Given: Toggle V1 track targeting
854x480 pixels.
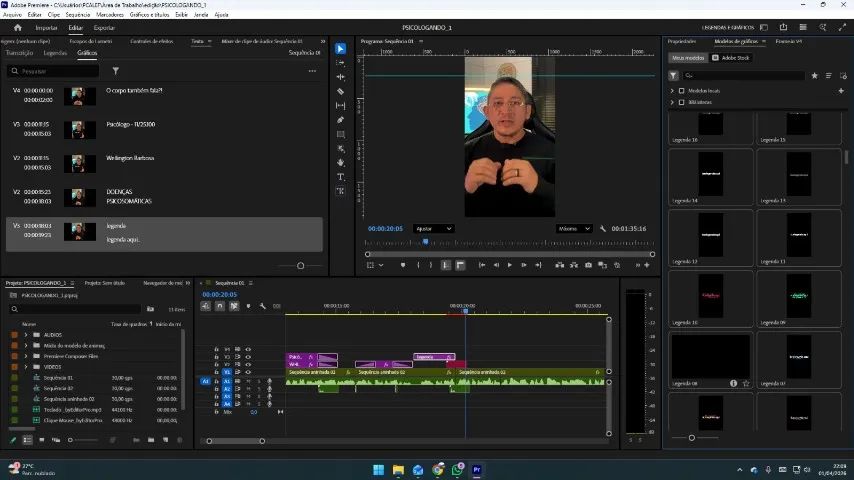Looking at the screenshot, I should [x=227, y=372].
